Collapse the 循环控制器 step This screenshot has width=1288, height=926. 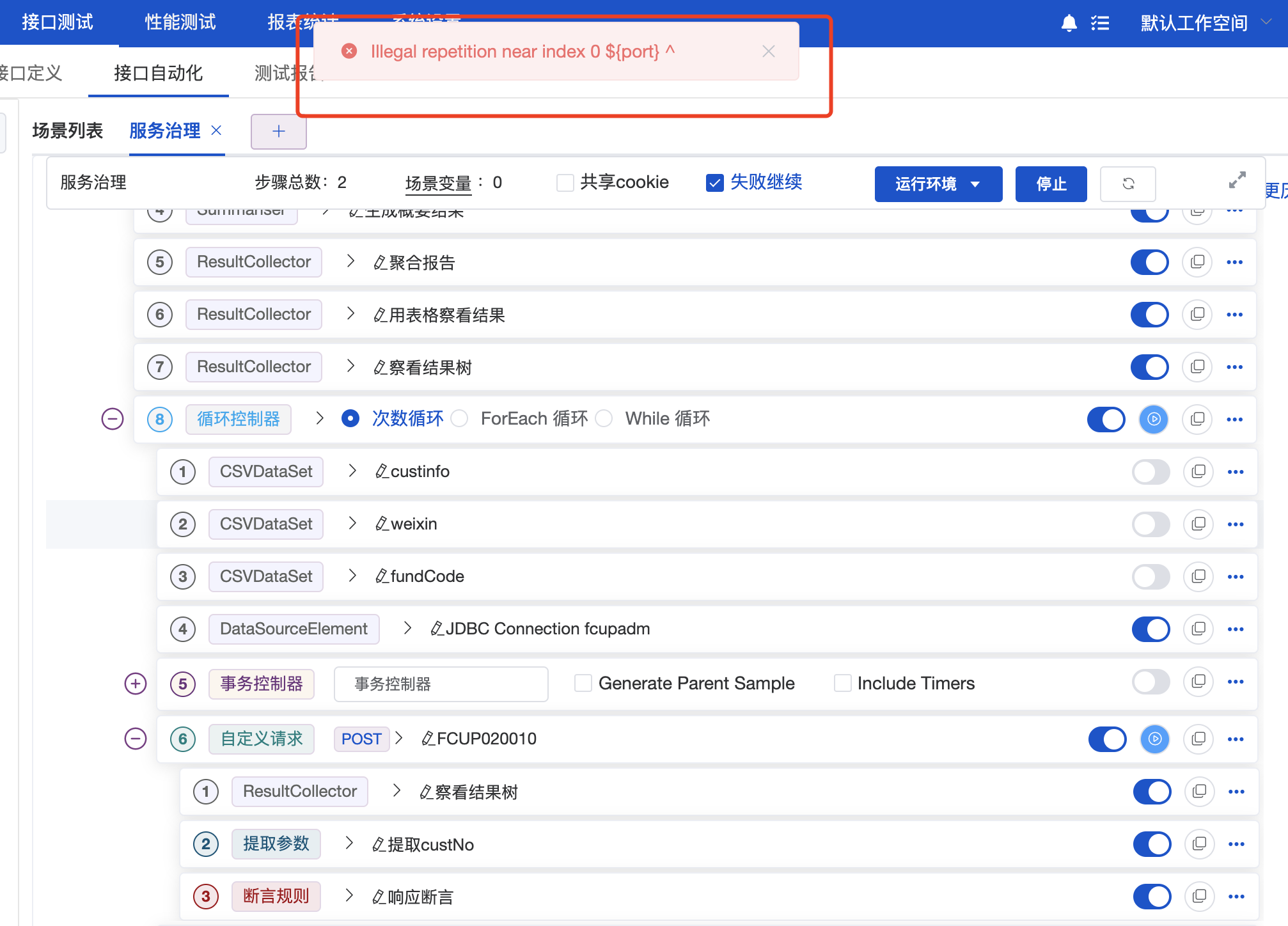pyautogui.click(x=112, y=420)
